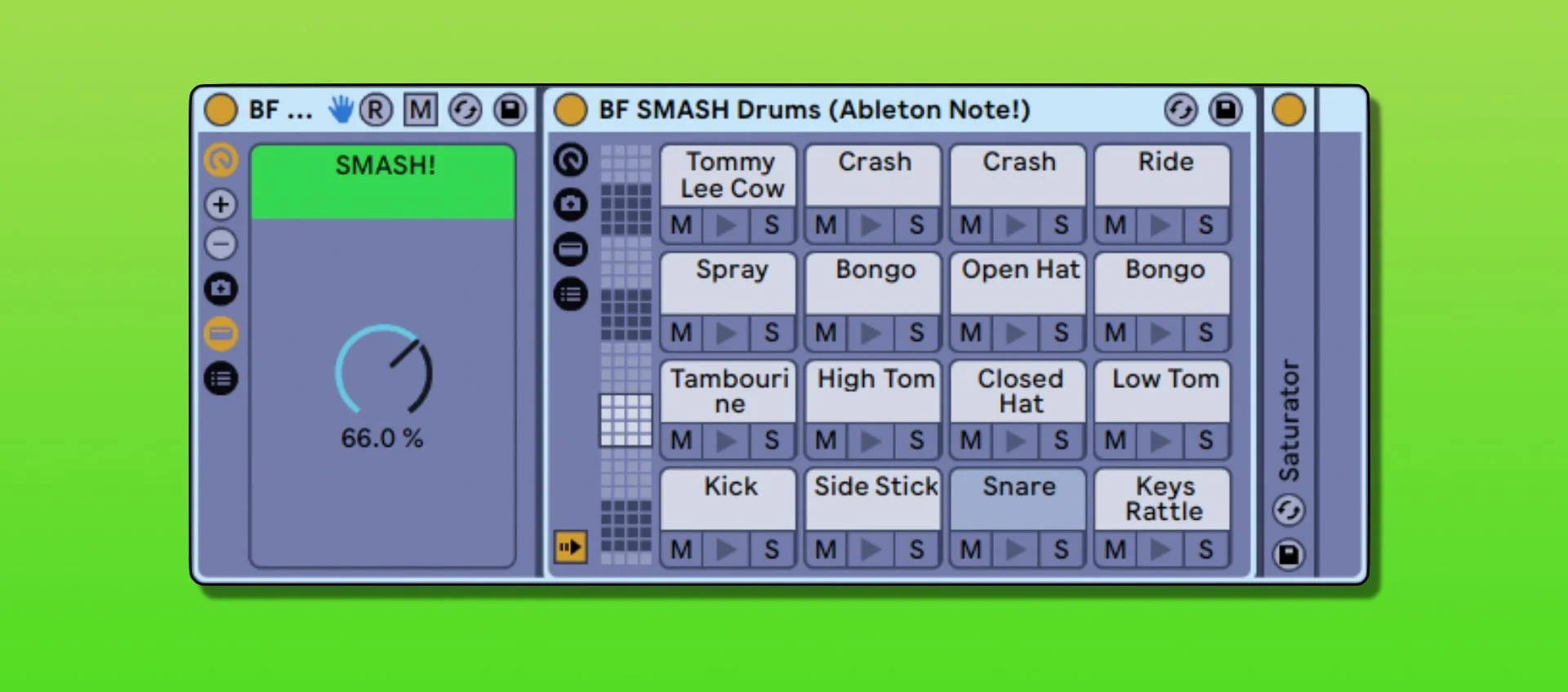Open macro variations in the drum rack
The height and width of the screenshot is (692, 1568).
[x=571, y=204]
